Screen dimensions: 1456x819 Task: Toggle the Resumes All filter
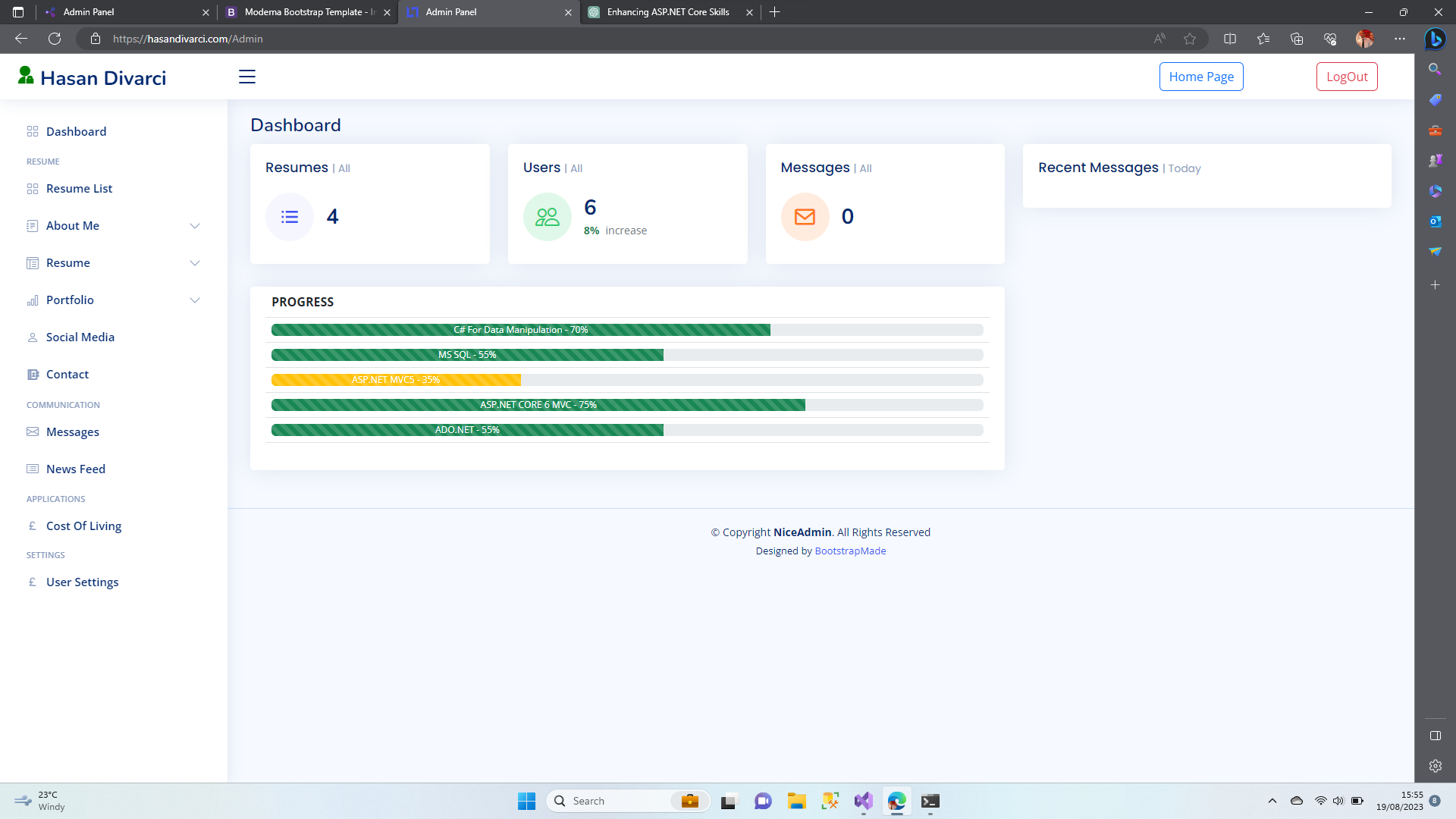(343, 168)
